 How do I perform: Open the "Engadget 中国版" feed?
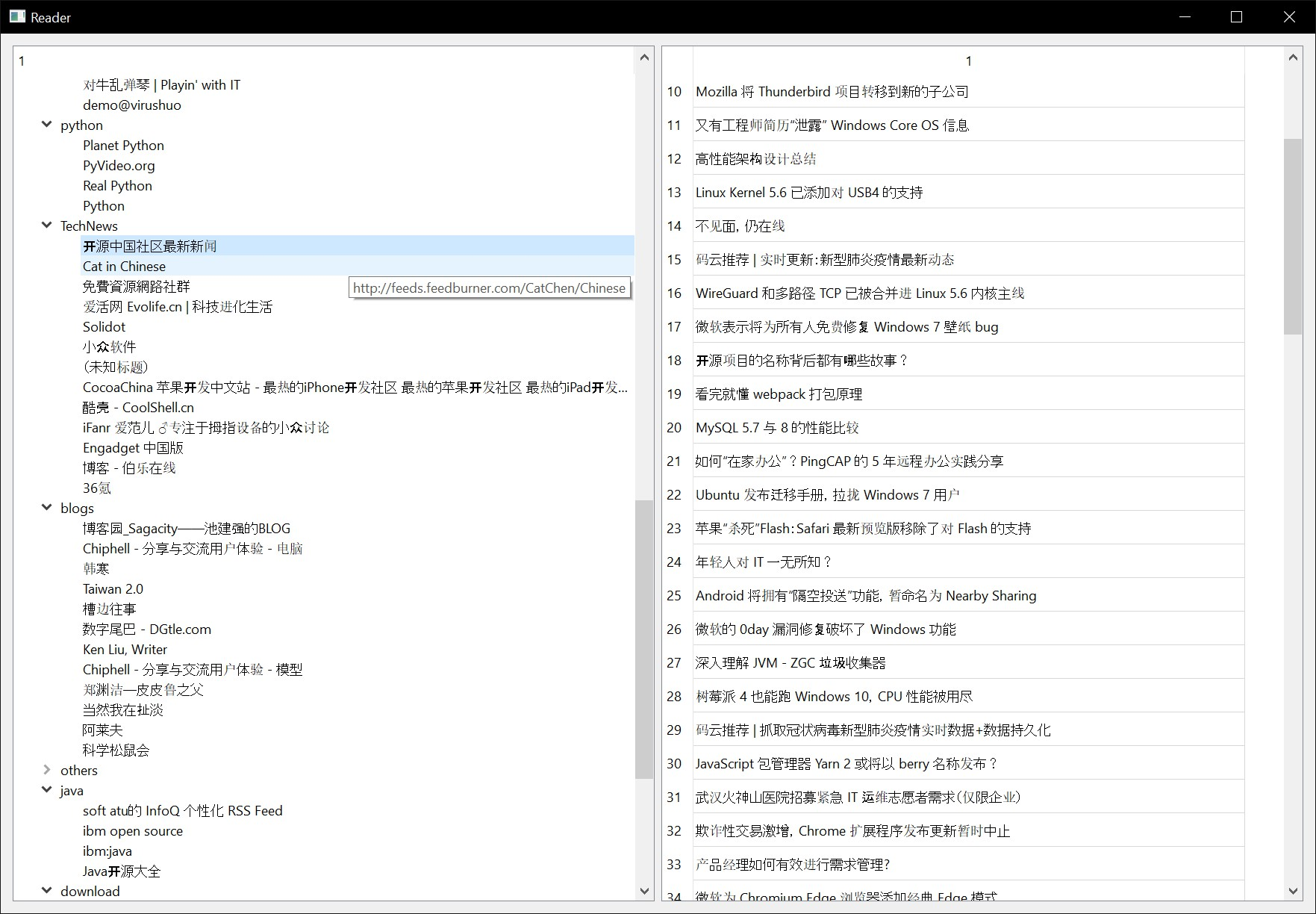132,447
